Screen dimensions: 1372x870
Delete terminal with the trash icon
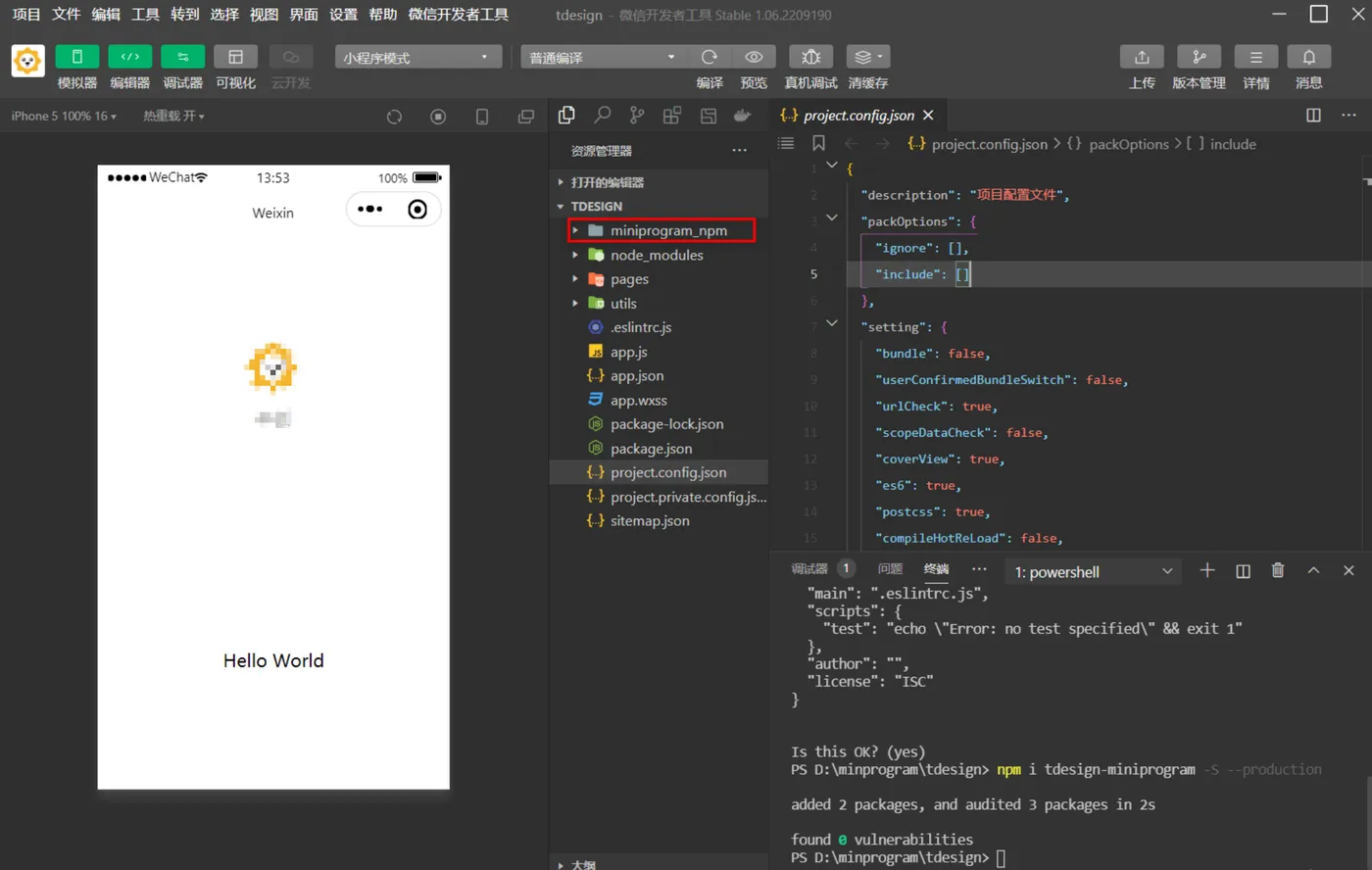coord(1278,571)
